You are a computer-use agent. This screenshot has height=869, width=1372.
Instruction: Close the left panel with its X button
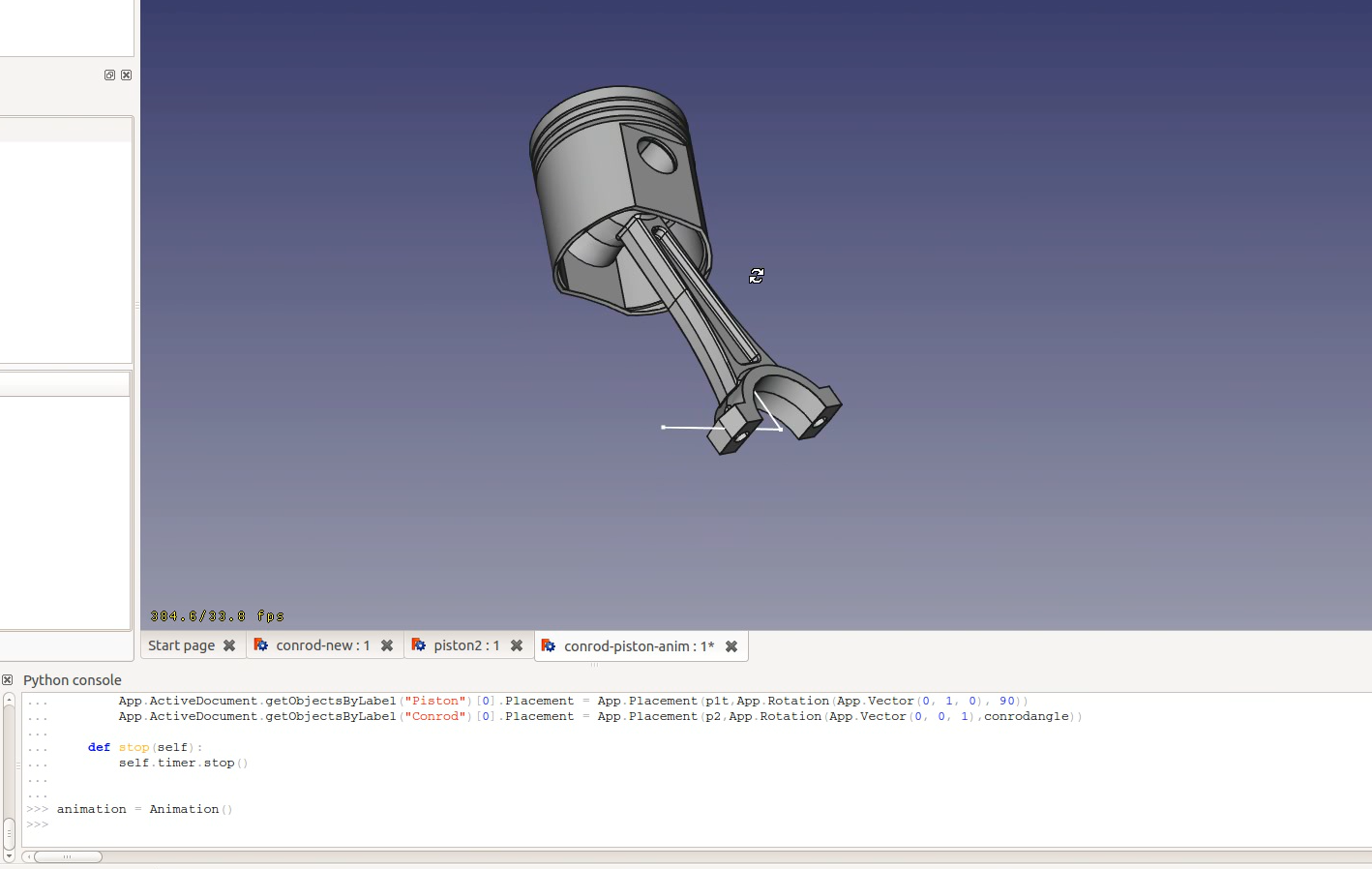tap(126, 75)
